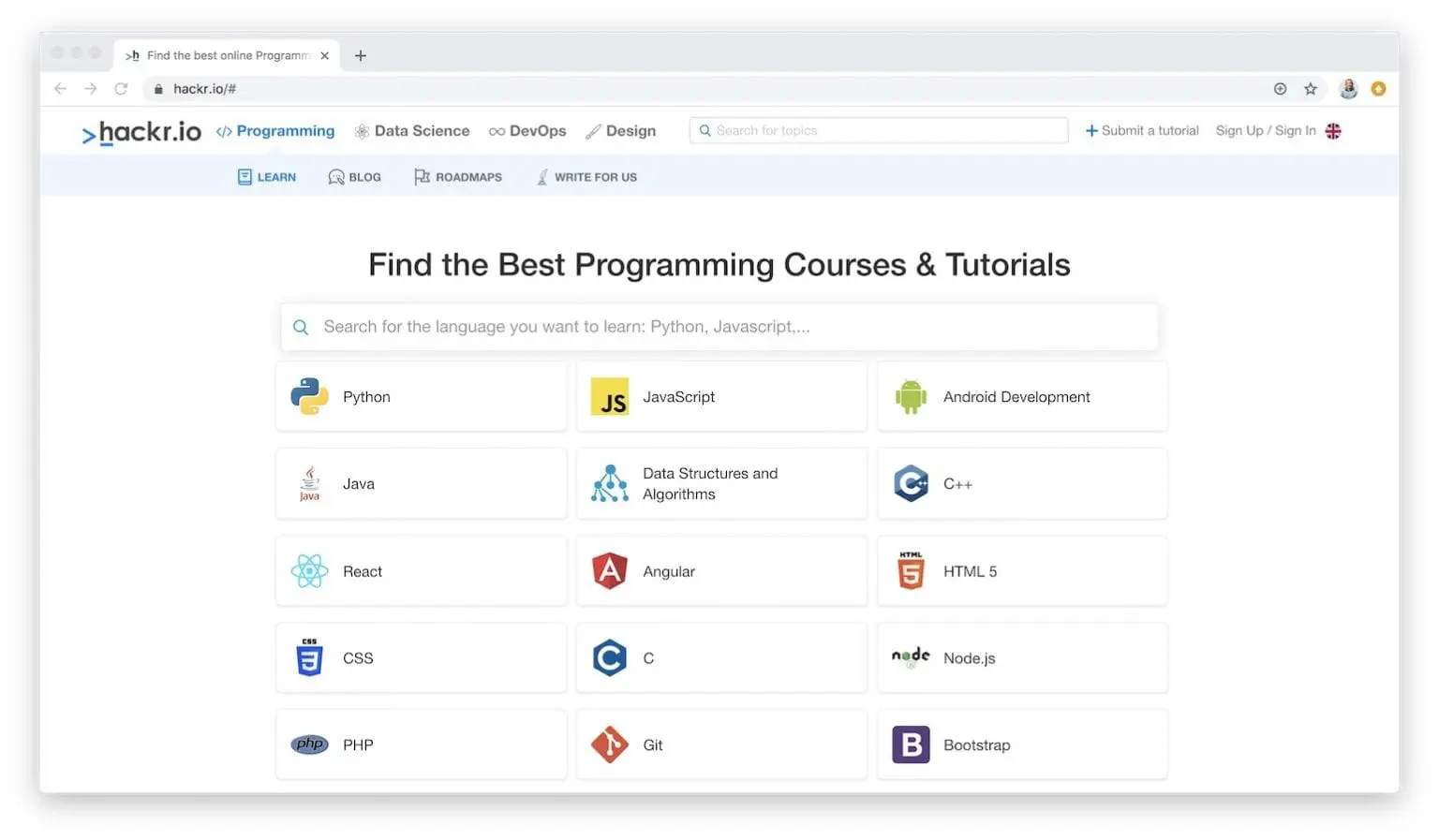Click the Android robot icon
Image resolution: width=1439 pixels, height=840 pixels.
(x=910, y=396)
